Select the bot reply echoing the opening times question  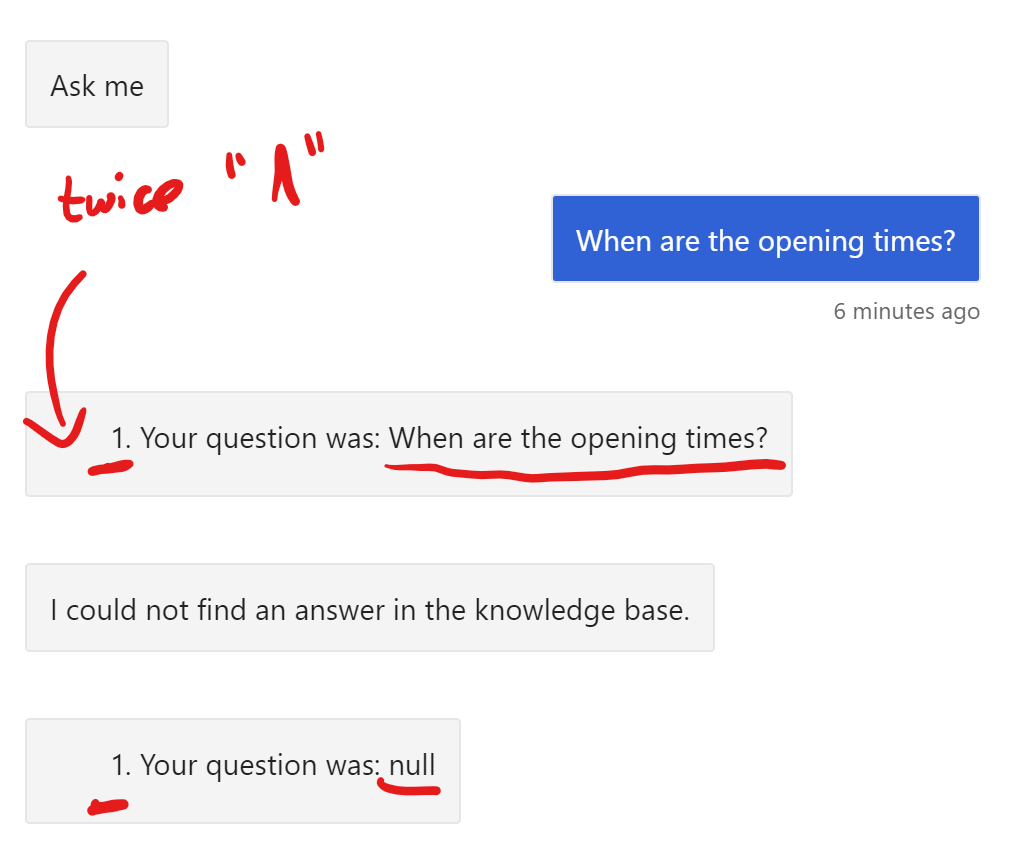[x=409, y=444]
